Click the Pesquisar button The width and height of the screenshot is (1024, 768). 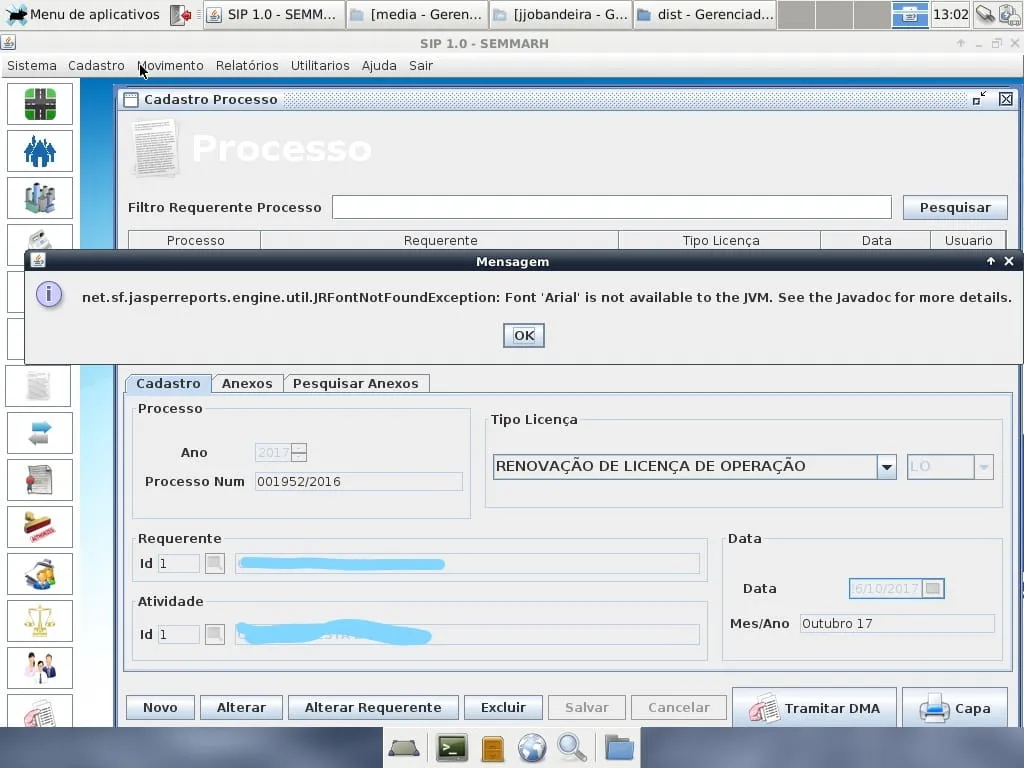coord(955,207)
